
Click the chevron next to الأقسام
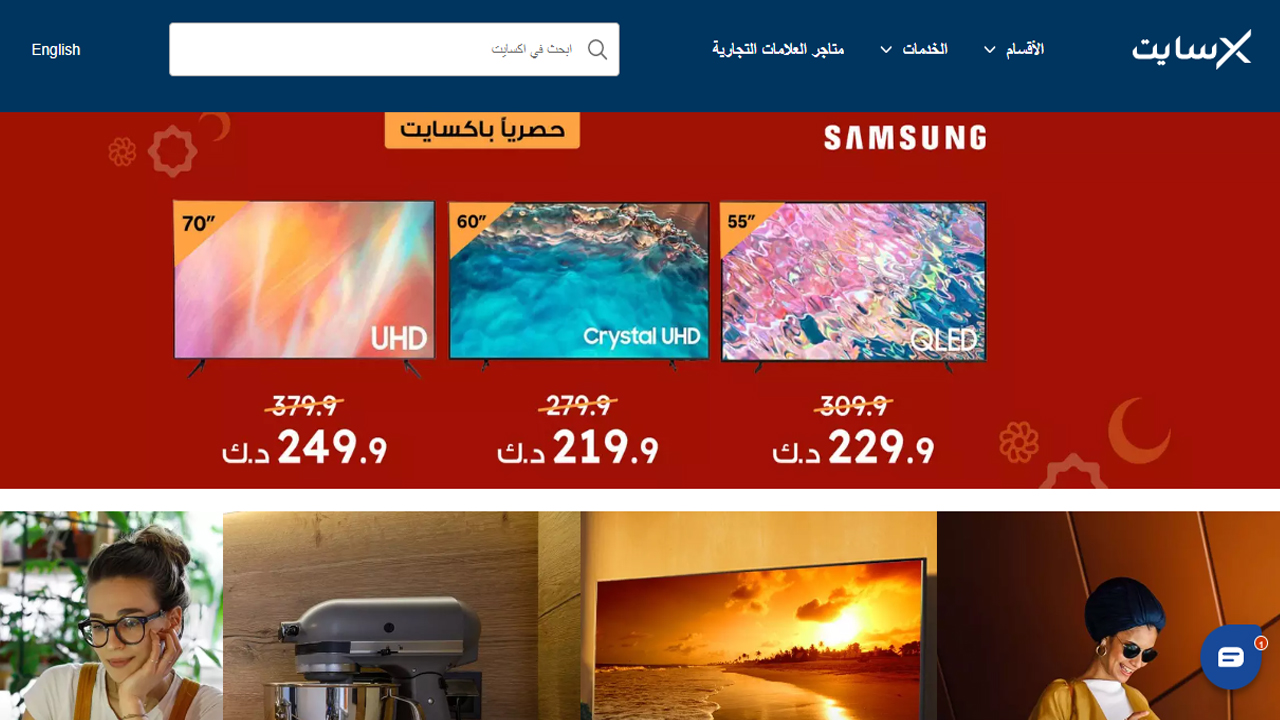point(990,50)
